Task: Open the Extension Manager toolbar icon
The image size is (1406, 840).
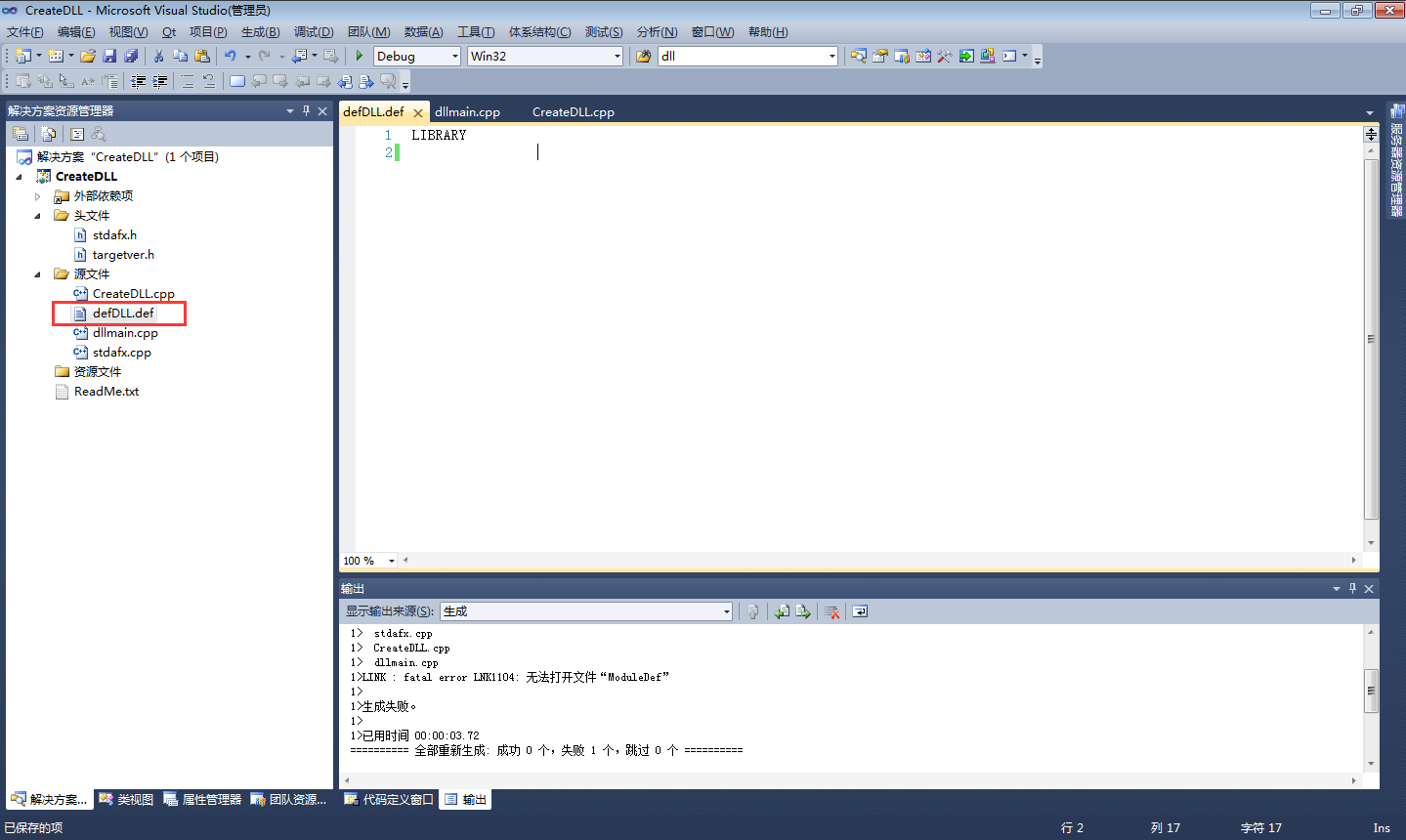Action: pyautogui.click(x=987, y=56)
